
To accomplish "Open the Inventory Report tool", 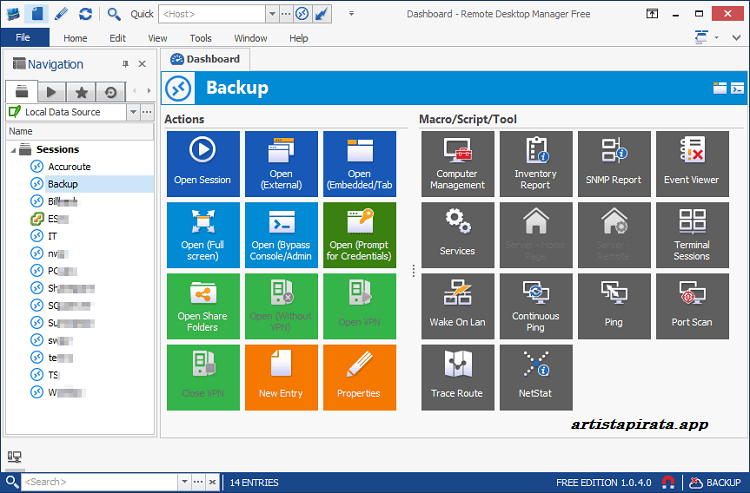I will (x=536, y=164).
